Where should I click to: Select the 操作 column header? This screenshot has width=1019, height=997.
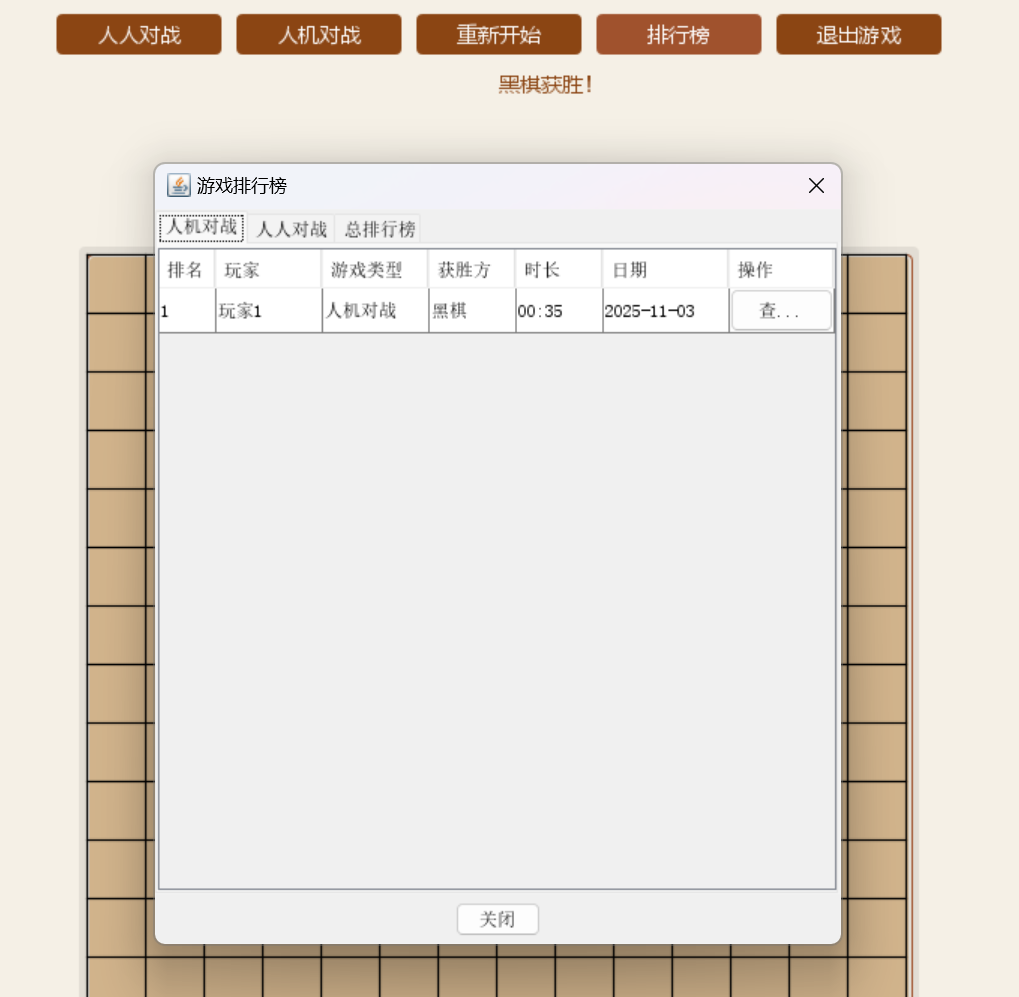(781, 269)
